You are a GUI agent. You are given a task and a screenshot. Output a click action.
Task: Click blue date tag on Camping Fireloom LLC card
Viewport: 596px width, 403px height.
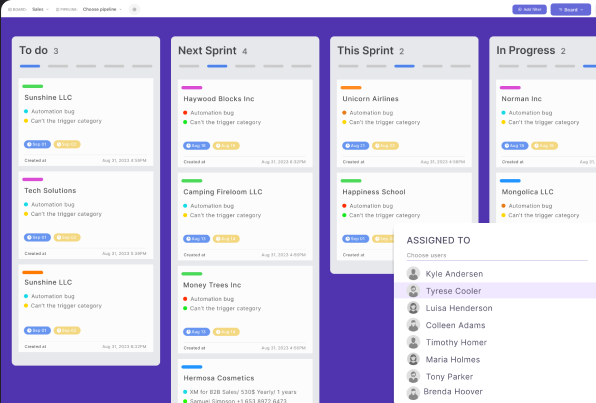[197, 239]
